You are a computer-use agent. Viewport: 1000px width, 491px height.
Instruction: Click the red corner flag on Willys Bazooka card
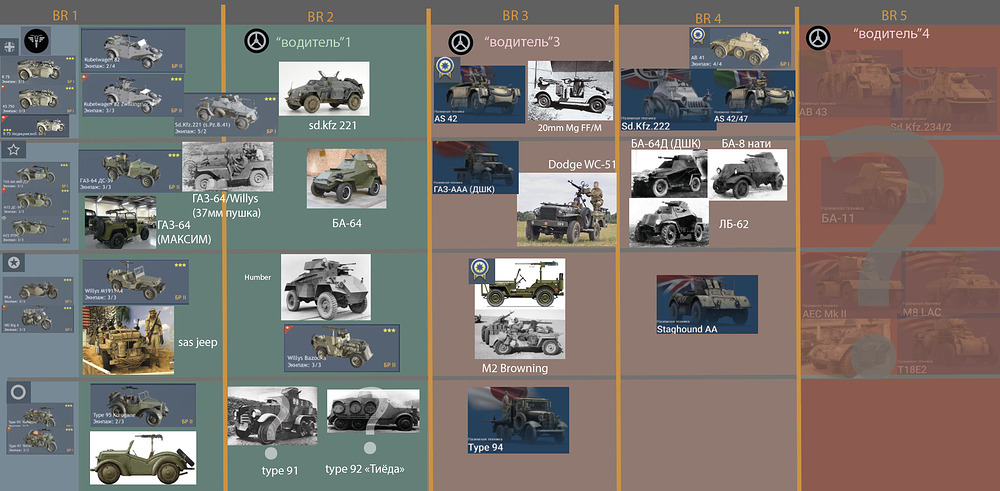click(x=288, y=328)
